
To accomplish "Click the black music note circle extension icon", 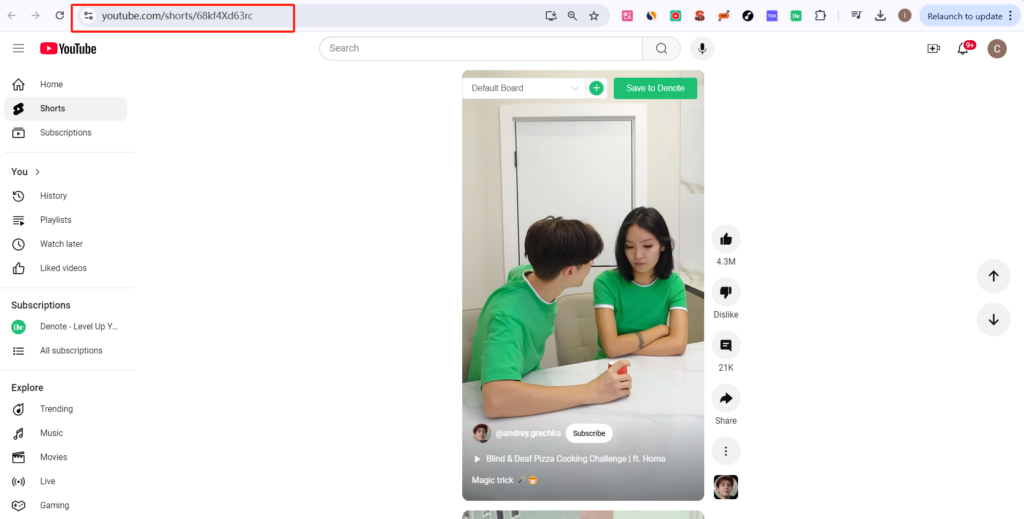I will pyautogui.click(x=748, y=16).
